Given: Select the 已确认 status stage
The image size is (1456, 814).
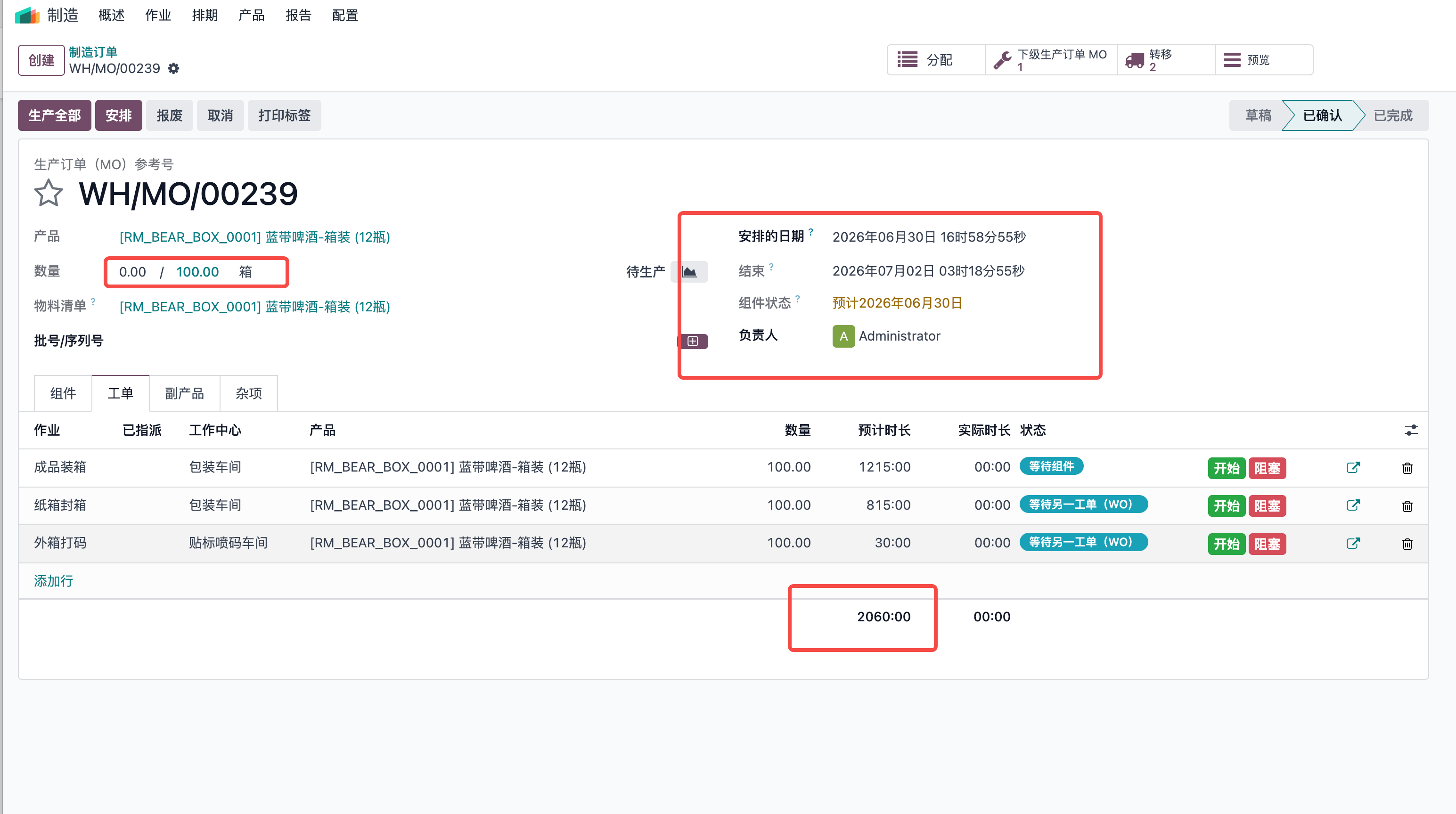Looking at the screenshot, I should [1322, 116].
